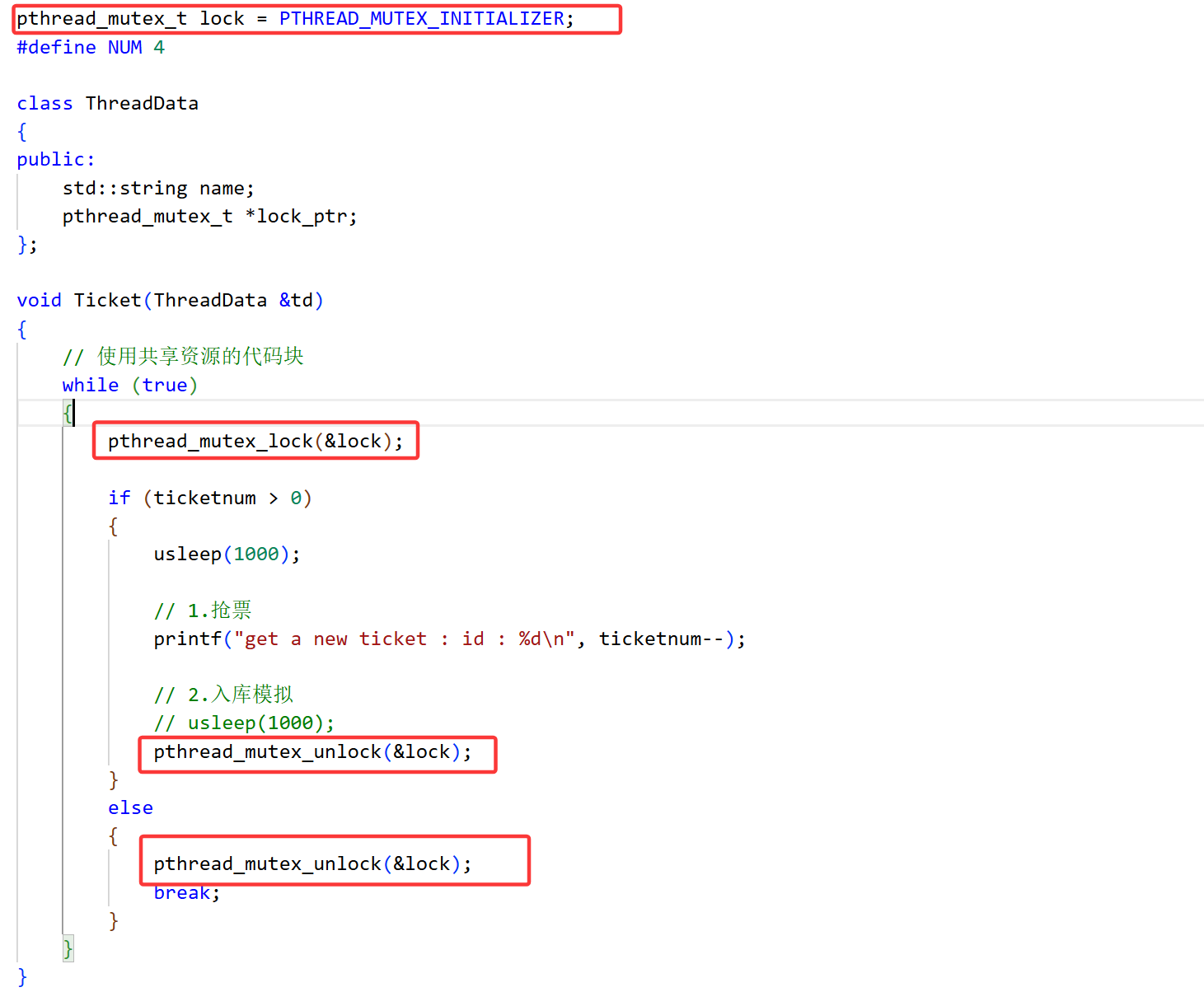1204x992 pixels.
Task: Click pthread_mutex_unlock above the break statement
Action: (x=312, y=863)
